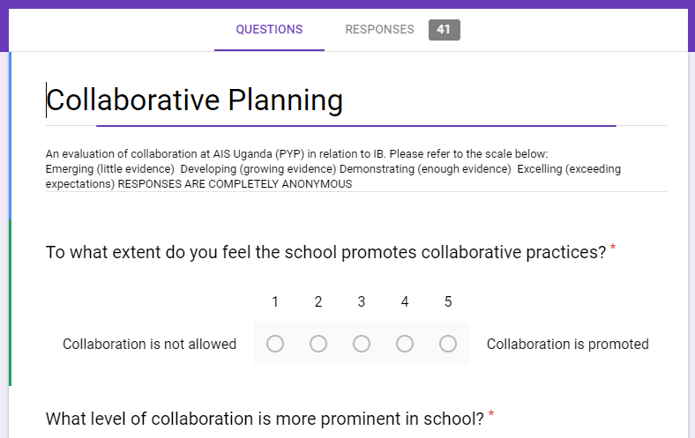This screenshot has width=695, height=438.
Task: Pick the rating 4 radio option
Action: tap(405, 344)
